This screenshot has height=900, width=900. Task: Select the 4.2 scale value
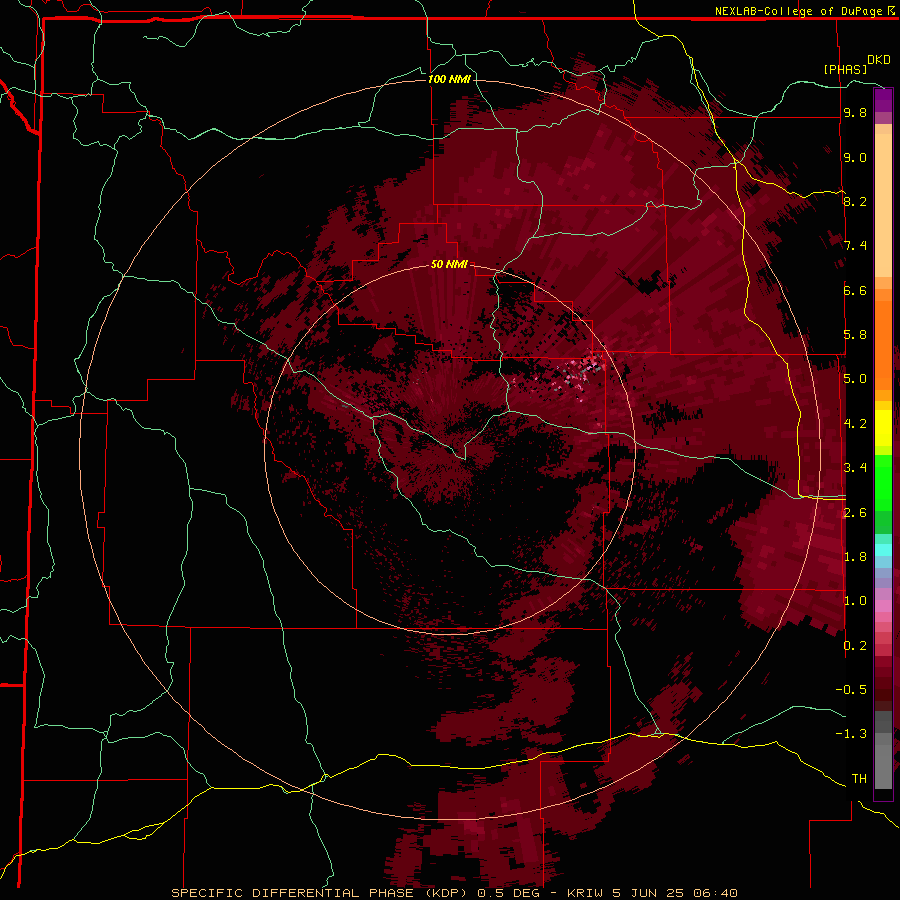tap(855, 424)
